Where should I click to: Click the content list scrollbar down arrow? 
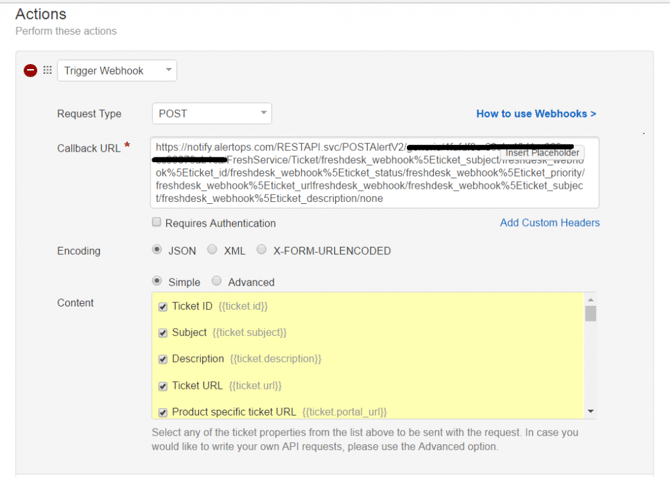point(591,411)
